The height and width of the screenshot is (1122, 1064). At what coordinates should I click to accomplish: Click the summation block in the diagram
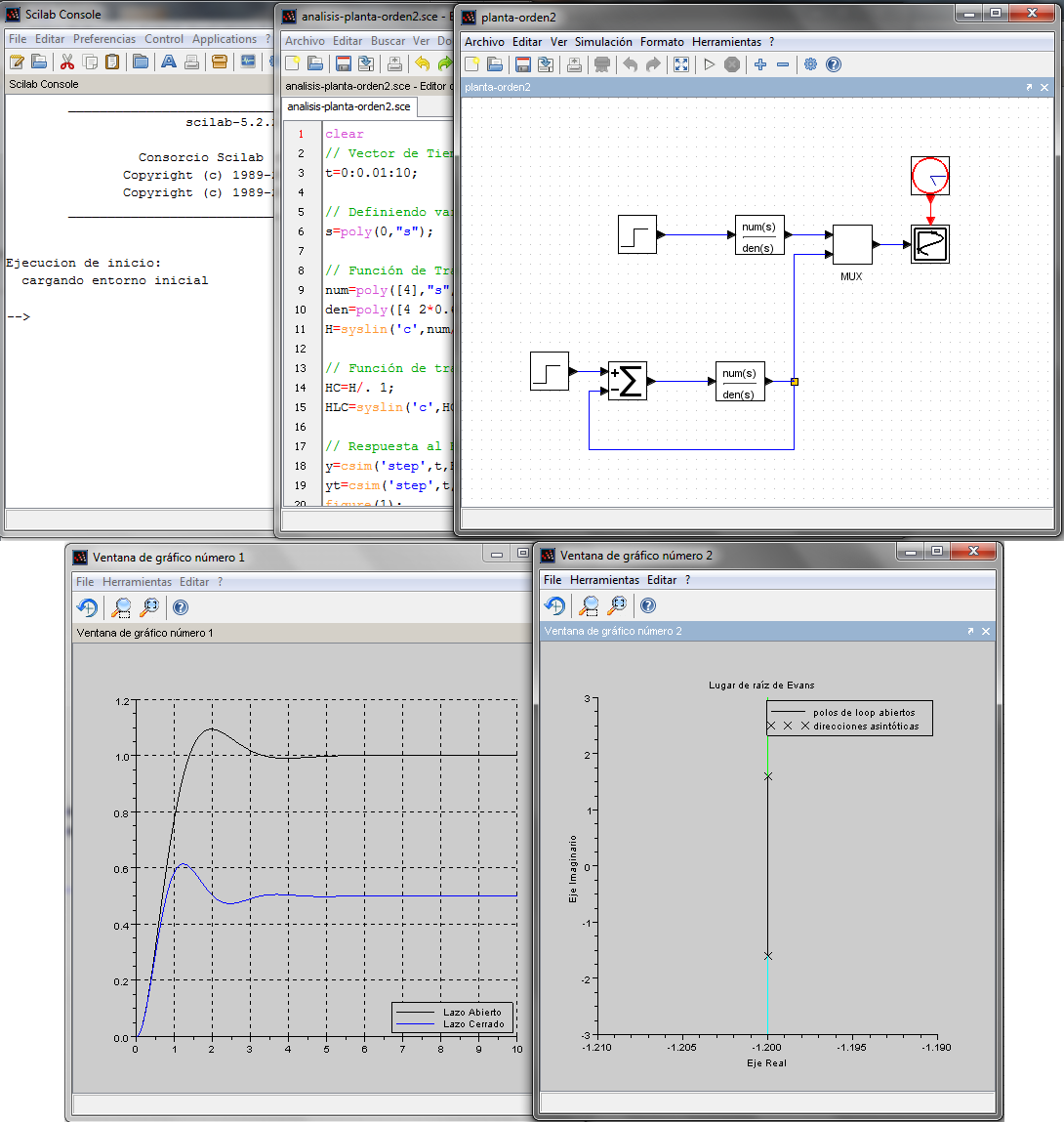coord(628,381)
